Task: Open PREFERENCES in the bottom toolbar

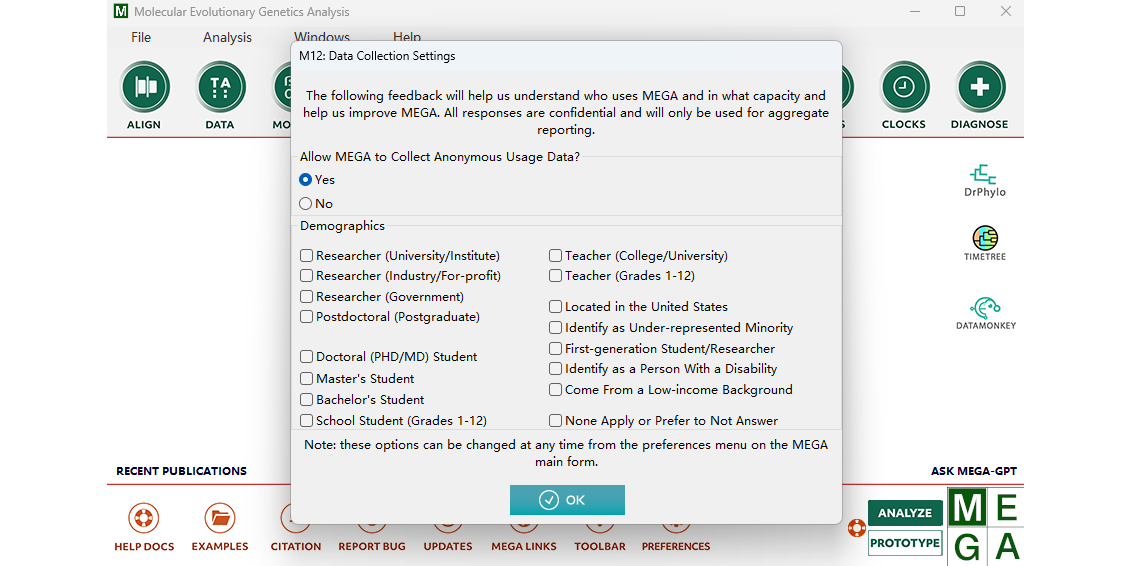Action: click(676, 546)
